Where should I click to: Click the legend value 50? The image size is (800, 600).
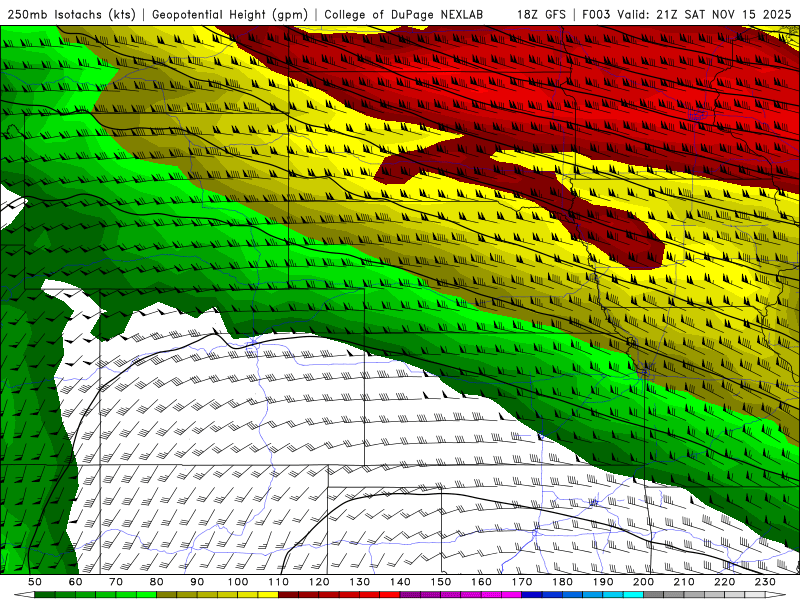coord(35,582)
